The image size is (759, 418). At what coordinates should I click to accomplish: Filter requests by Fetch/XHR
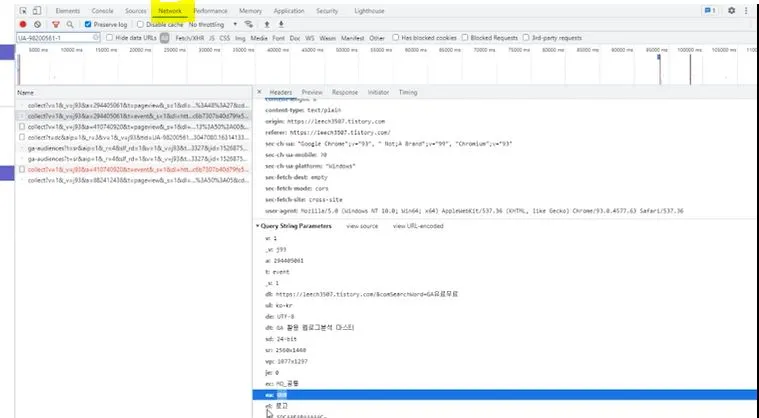point(189,38)
